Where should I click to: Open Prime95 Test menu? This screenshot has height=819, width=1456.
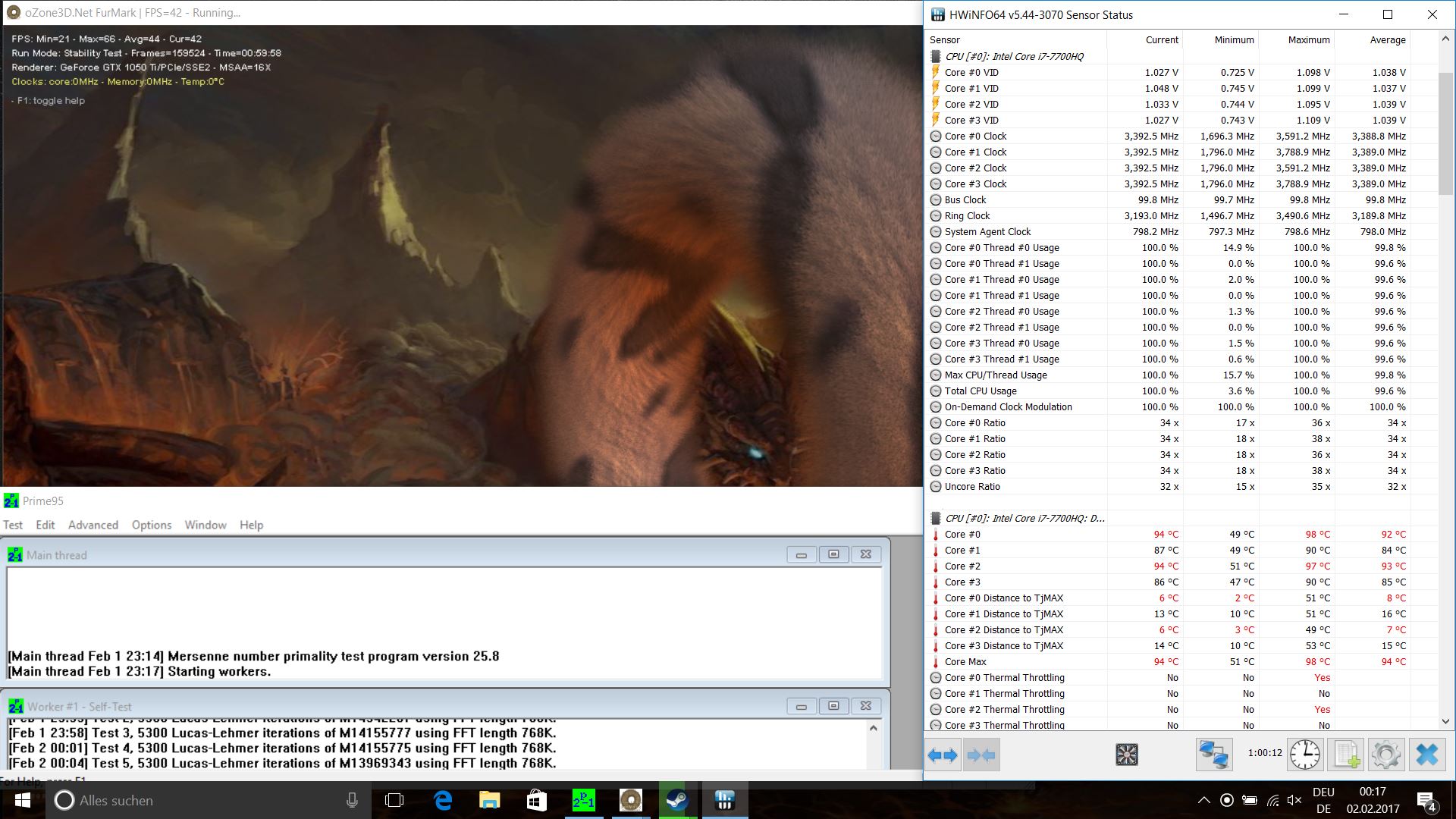[13, 525]
